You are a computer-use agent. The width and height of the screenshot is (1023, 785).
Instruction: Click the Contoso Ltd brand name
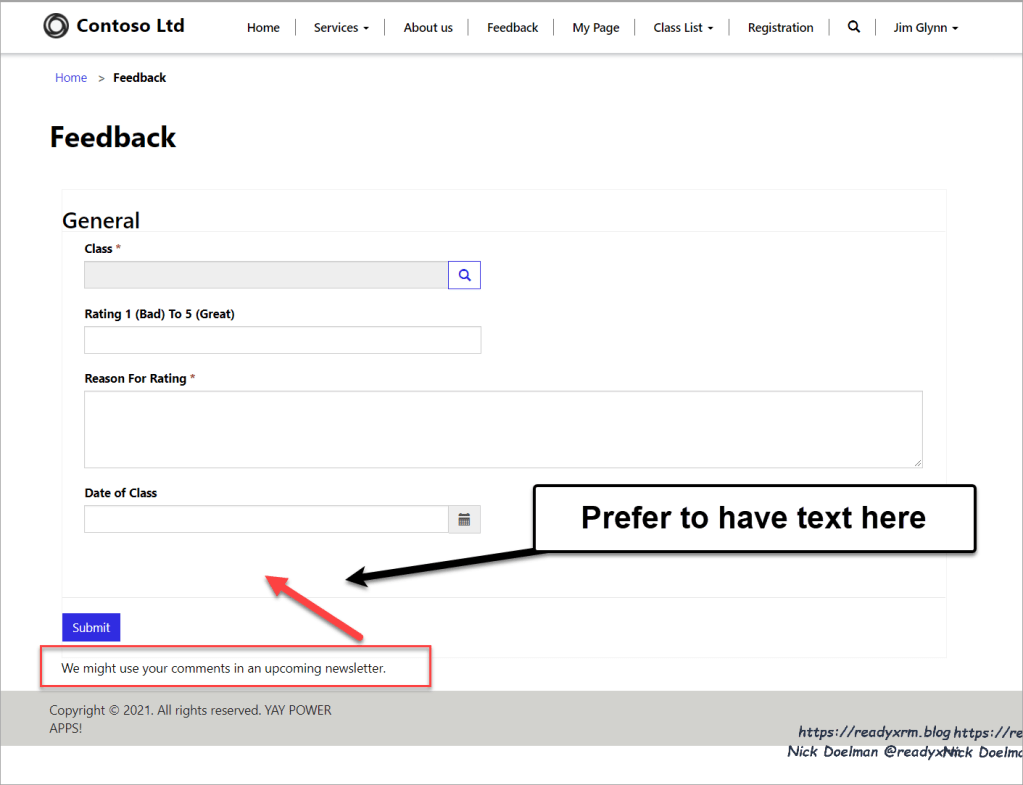pos(130,26)
